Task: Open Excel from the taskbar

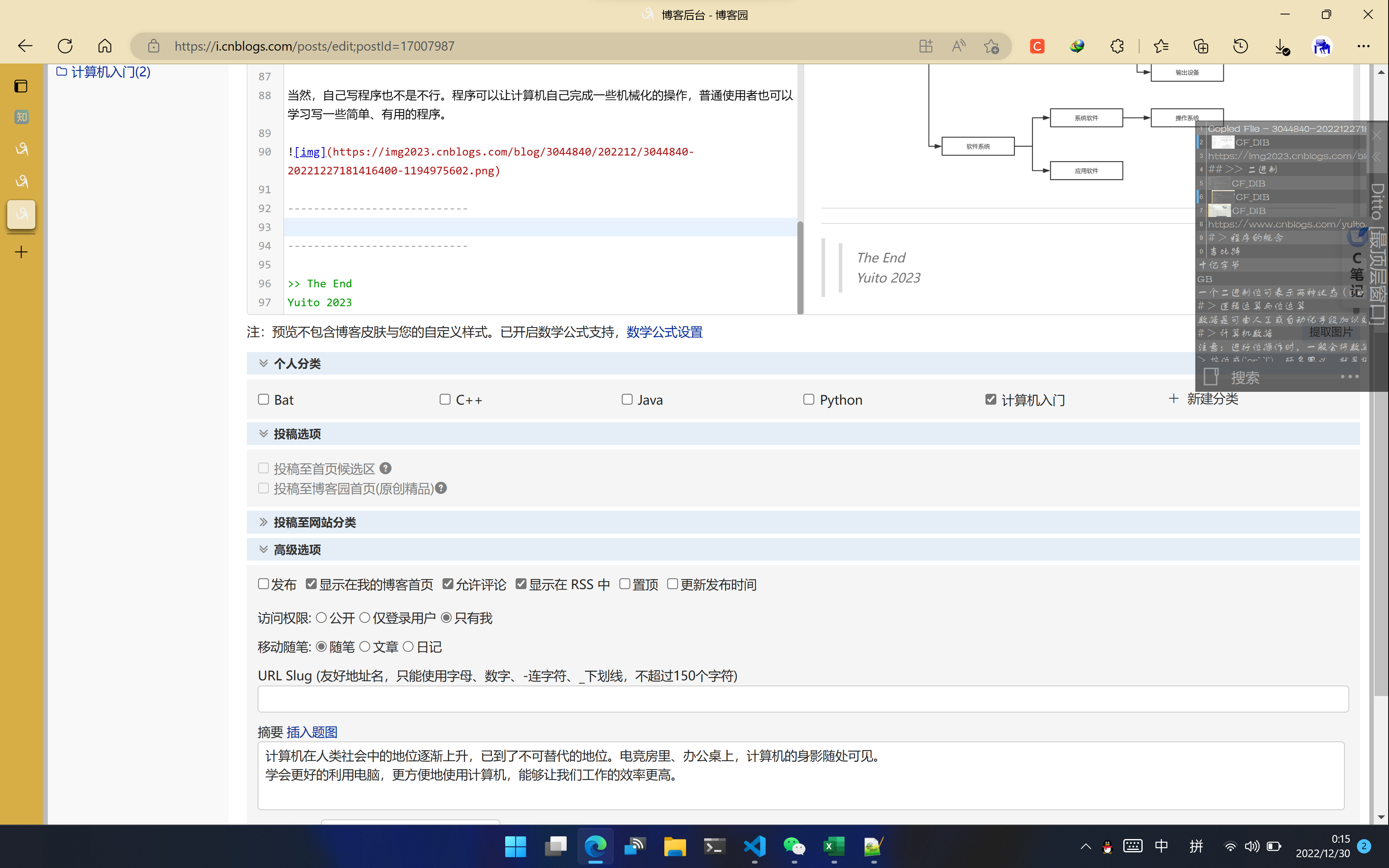Action: click(x=834, y=846)
